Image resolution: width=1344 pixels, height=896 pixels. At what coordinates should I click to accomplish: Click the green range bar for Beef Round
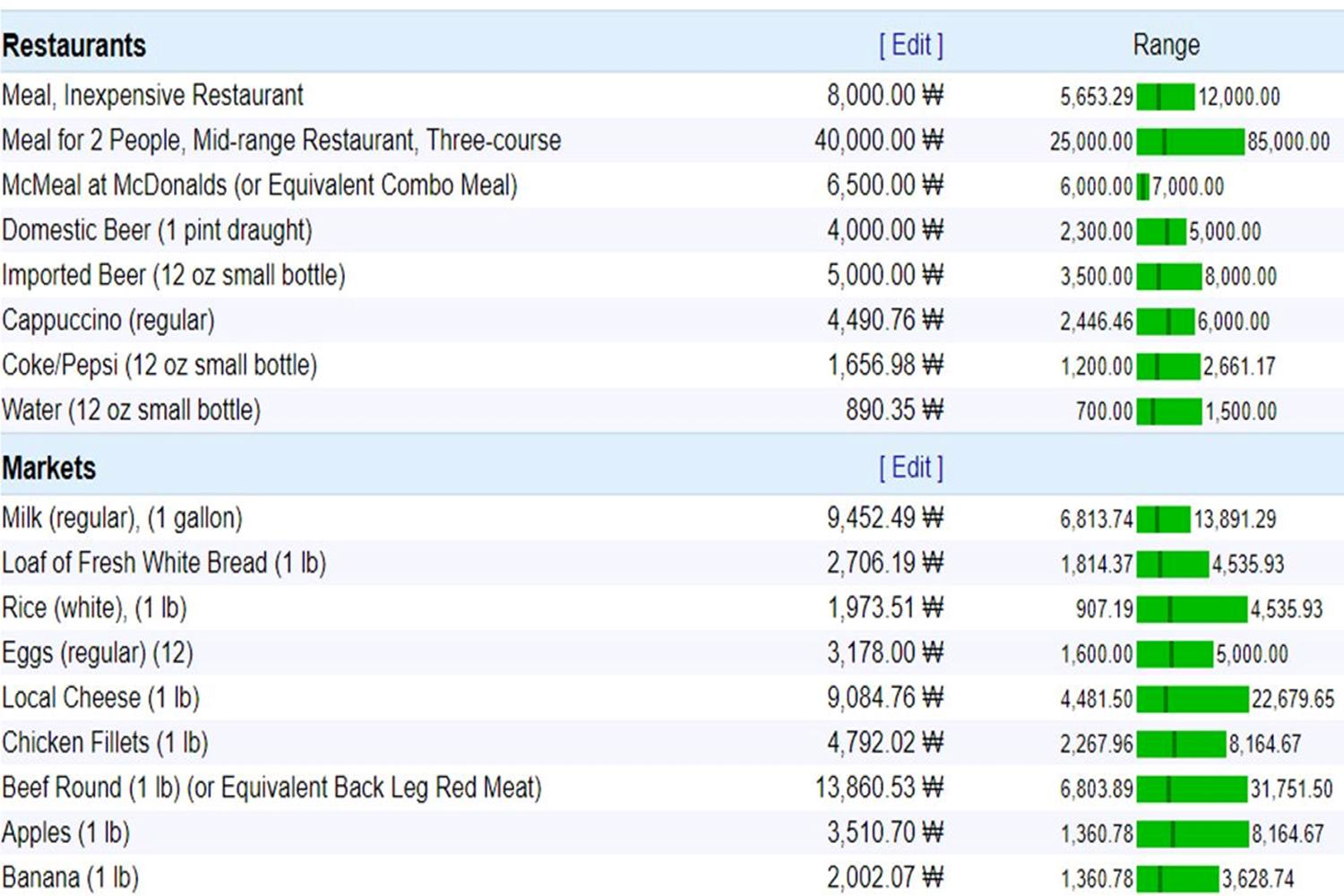tap(1193, 789)
